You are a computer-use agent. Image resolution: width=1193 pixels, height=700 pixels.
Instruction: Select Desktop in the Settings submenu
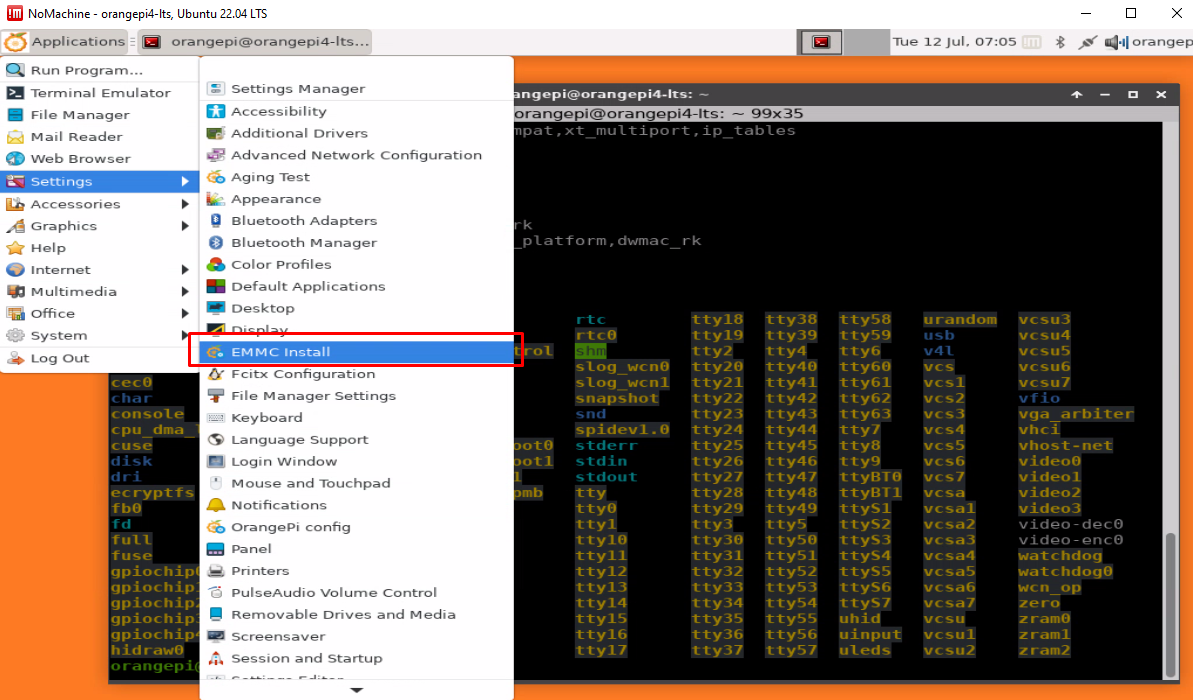[356, 308]
